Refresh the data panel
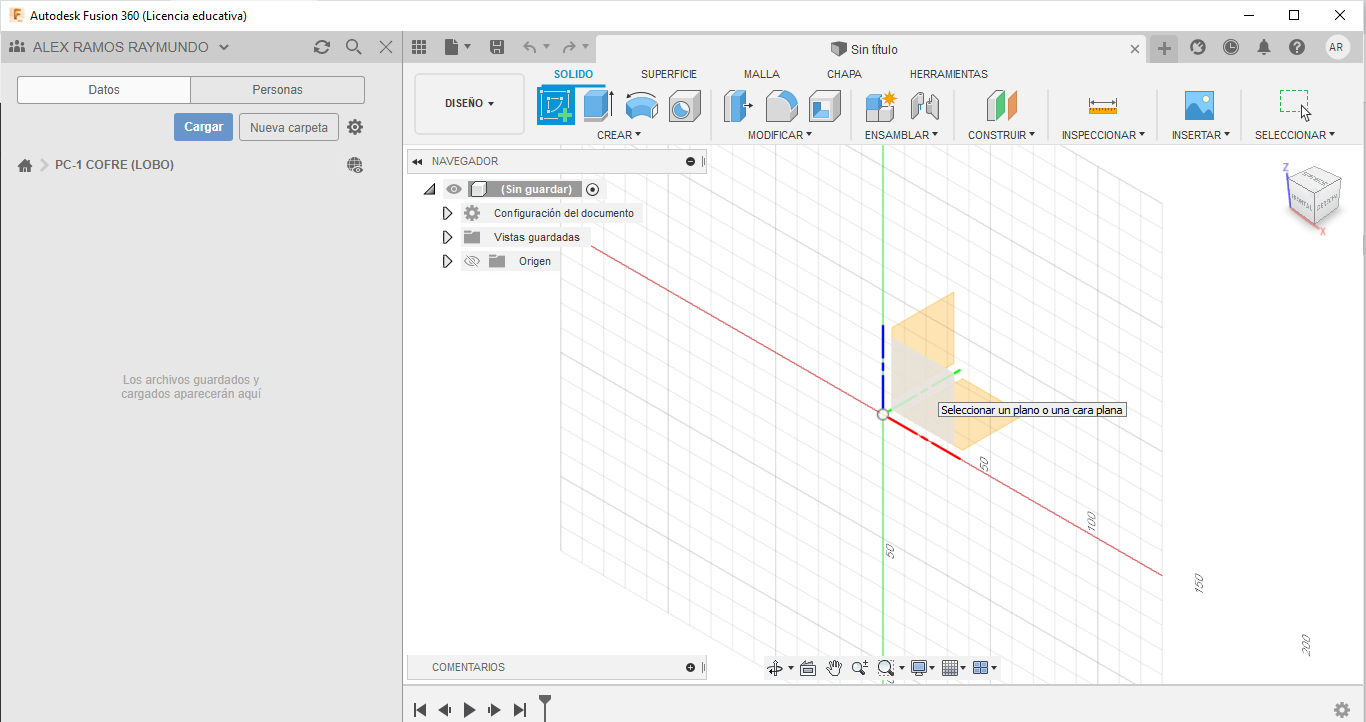This screenshot has width=1366, height=722. [x=321, y=47]
